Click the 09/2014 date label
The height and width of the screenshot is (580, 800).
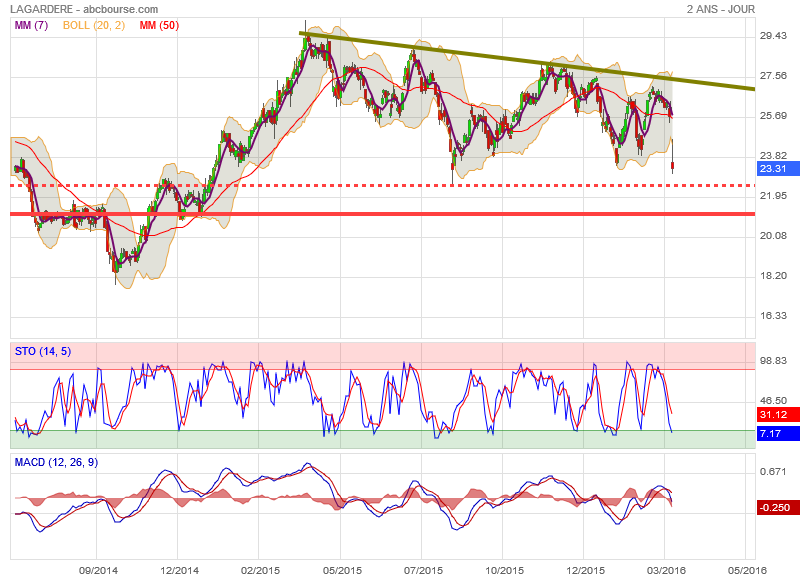coord(98,570)
